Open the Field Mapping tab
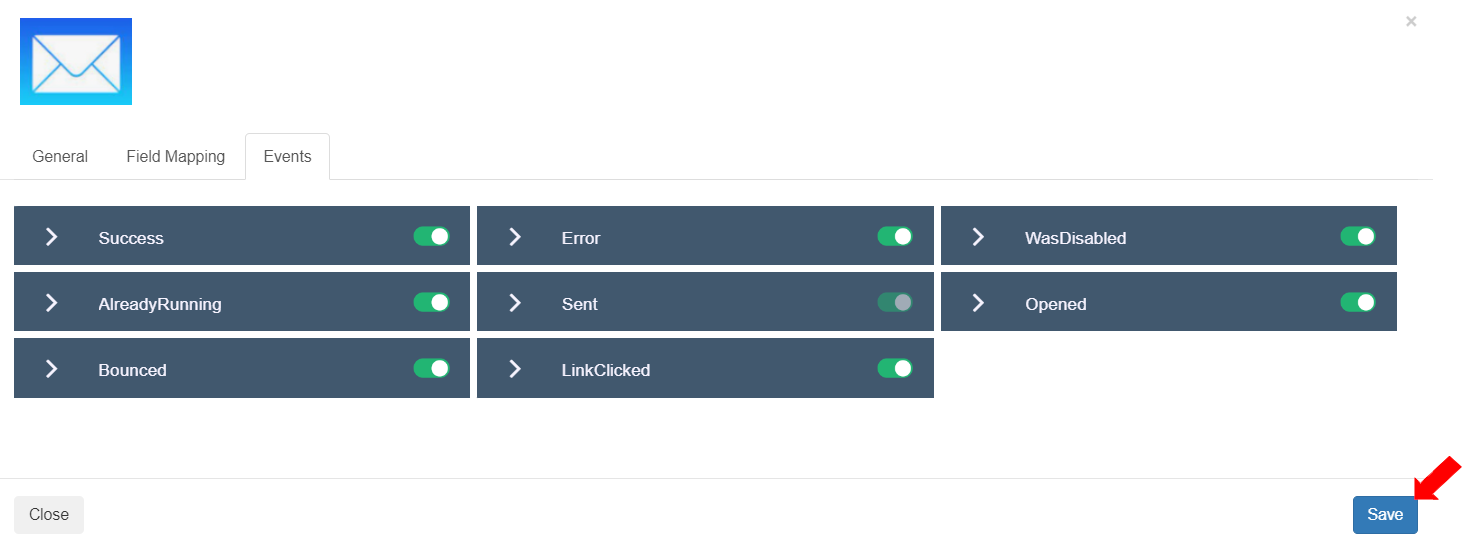 [176, 156]
